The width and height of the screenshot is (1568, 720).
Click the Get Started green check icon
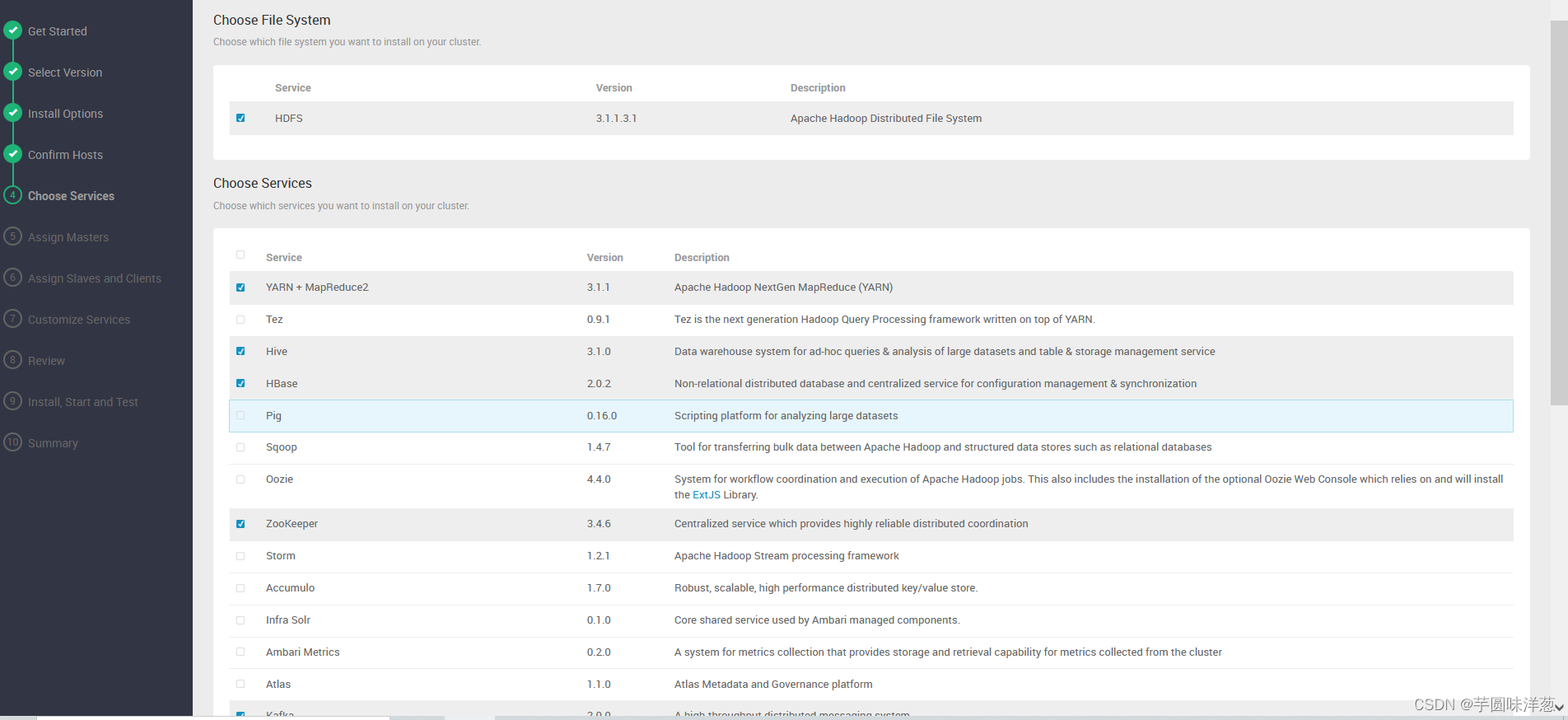(x=12, y=30)
